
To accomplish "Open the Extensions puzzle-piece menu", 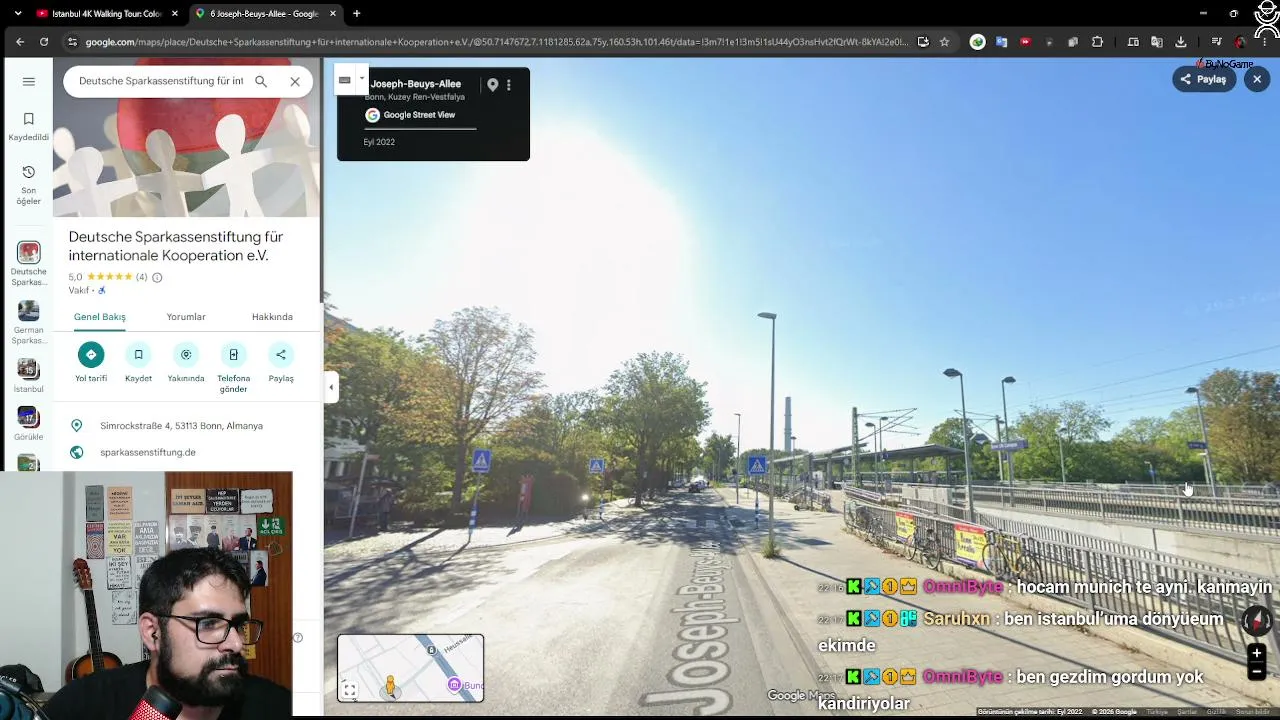I will click(x=1097, y=42).
